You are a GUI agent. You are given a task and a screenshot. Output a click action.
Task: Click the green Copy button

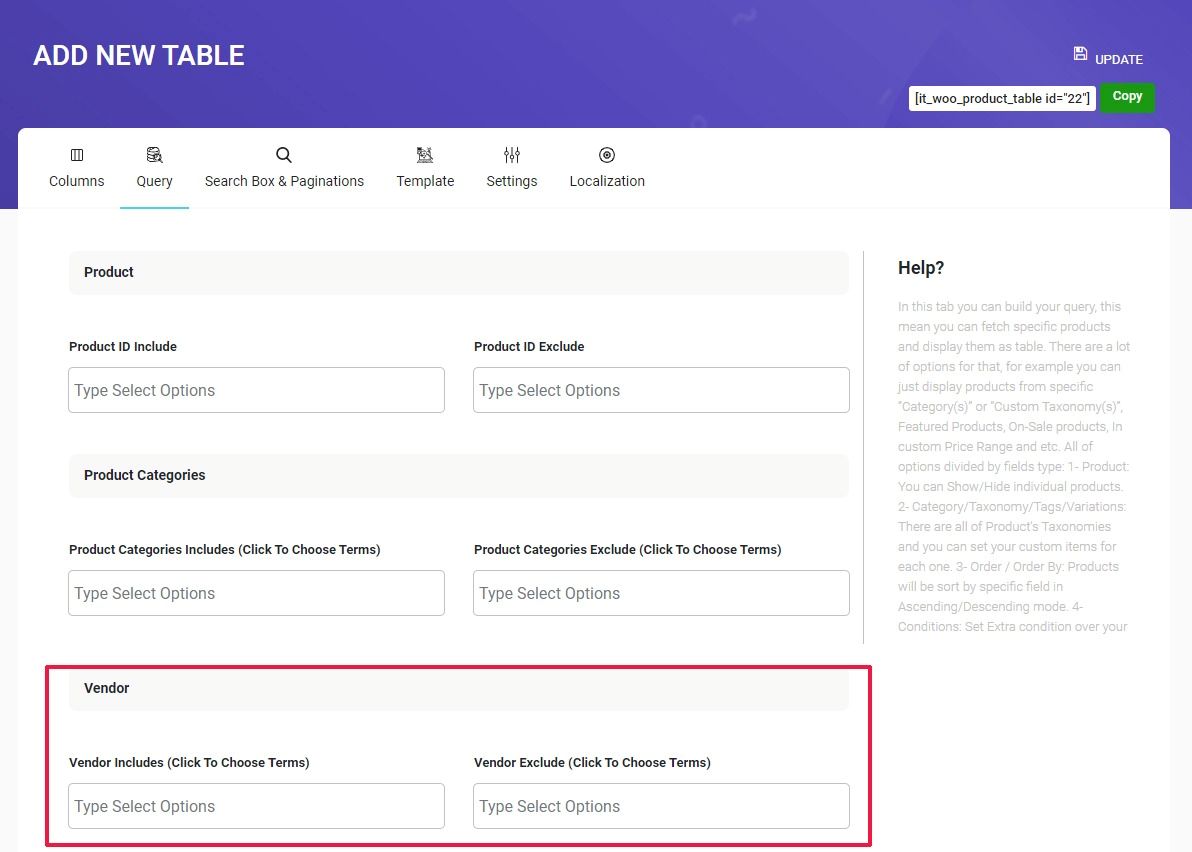(1126, 97)
